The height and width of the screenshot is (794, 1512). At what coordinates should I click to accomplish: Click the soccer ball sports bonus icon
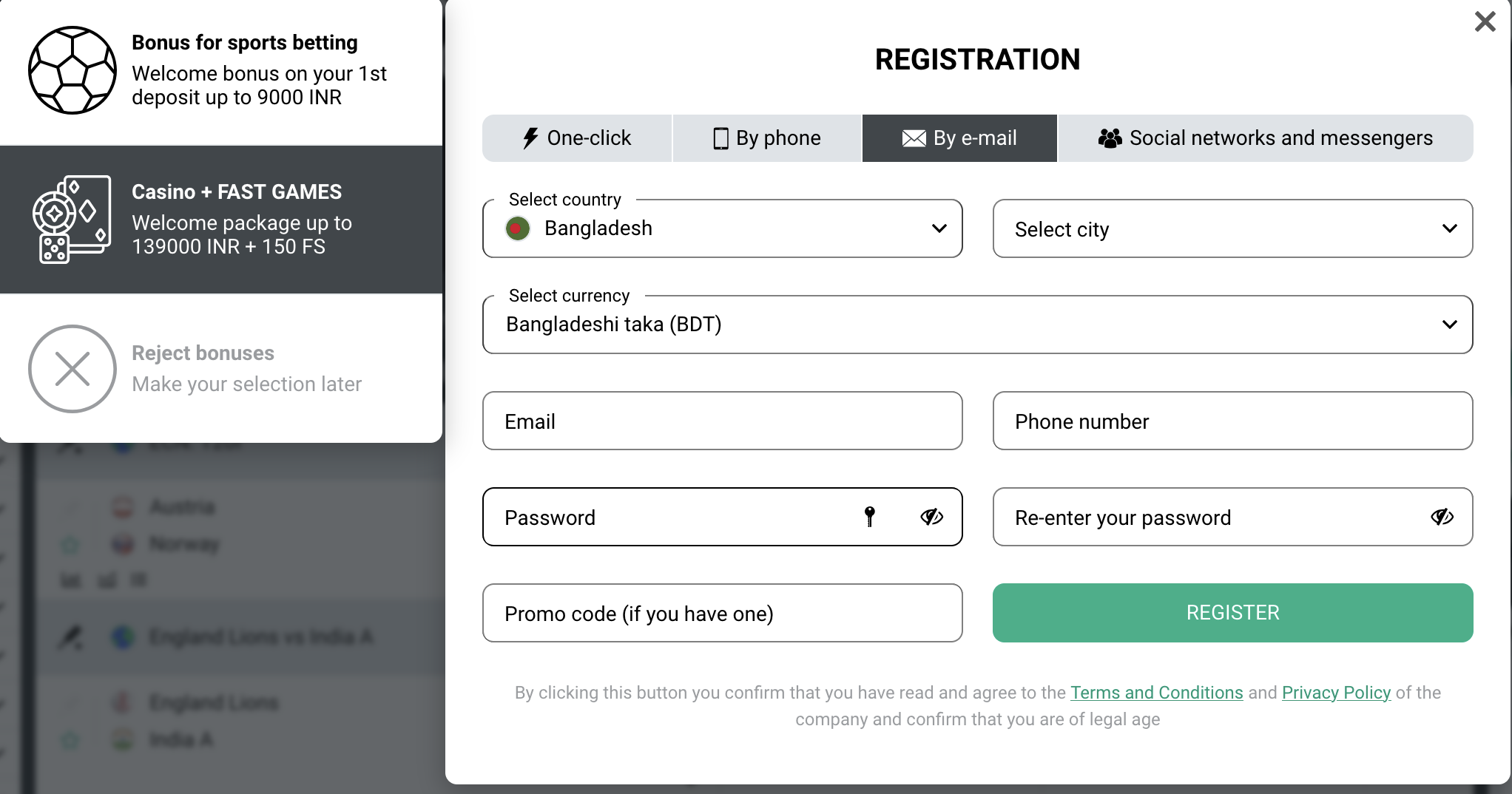[72, 70]
